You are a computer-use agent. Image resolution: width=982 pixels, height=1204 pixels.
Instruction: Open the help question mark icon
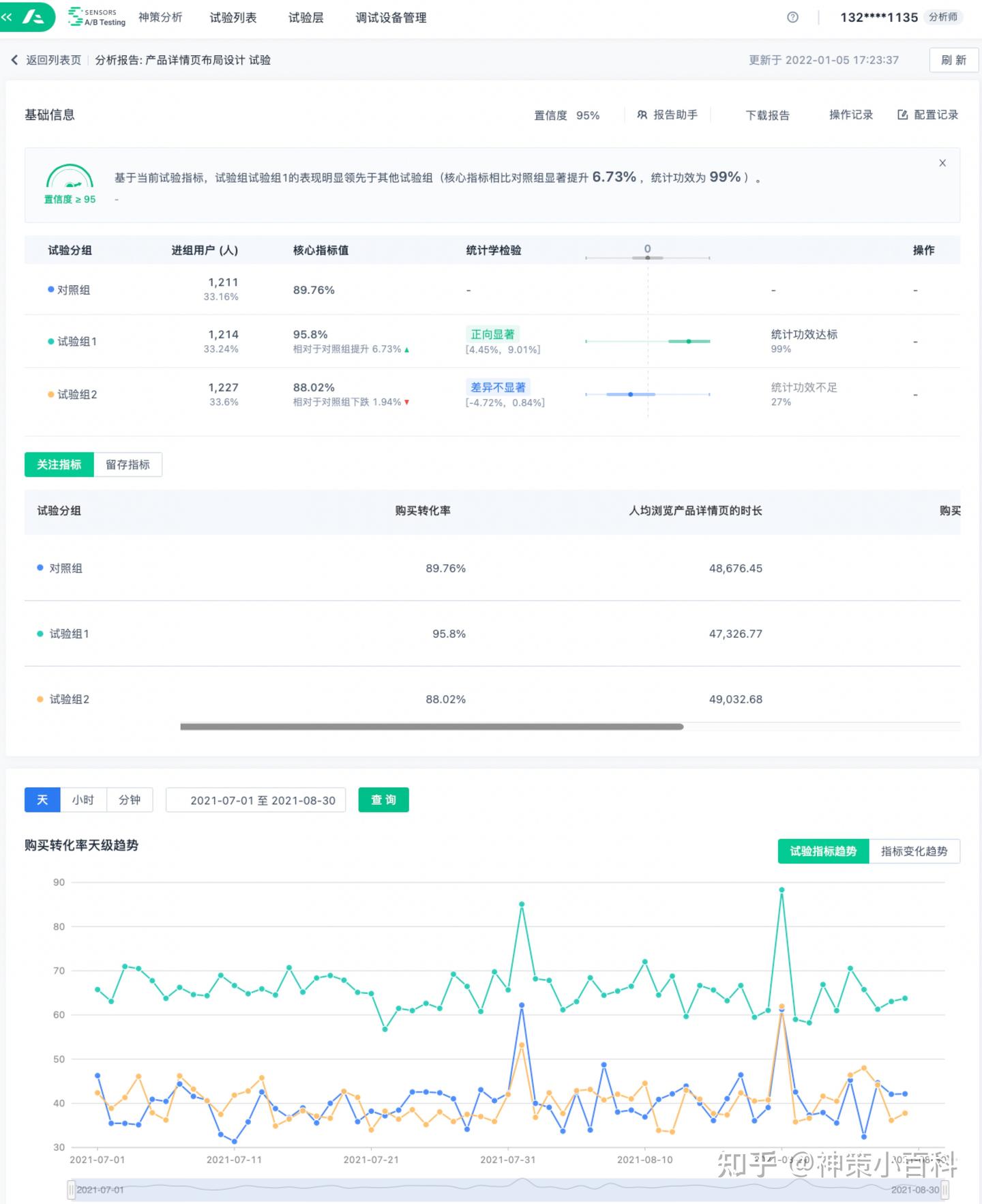792,18
